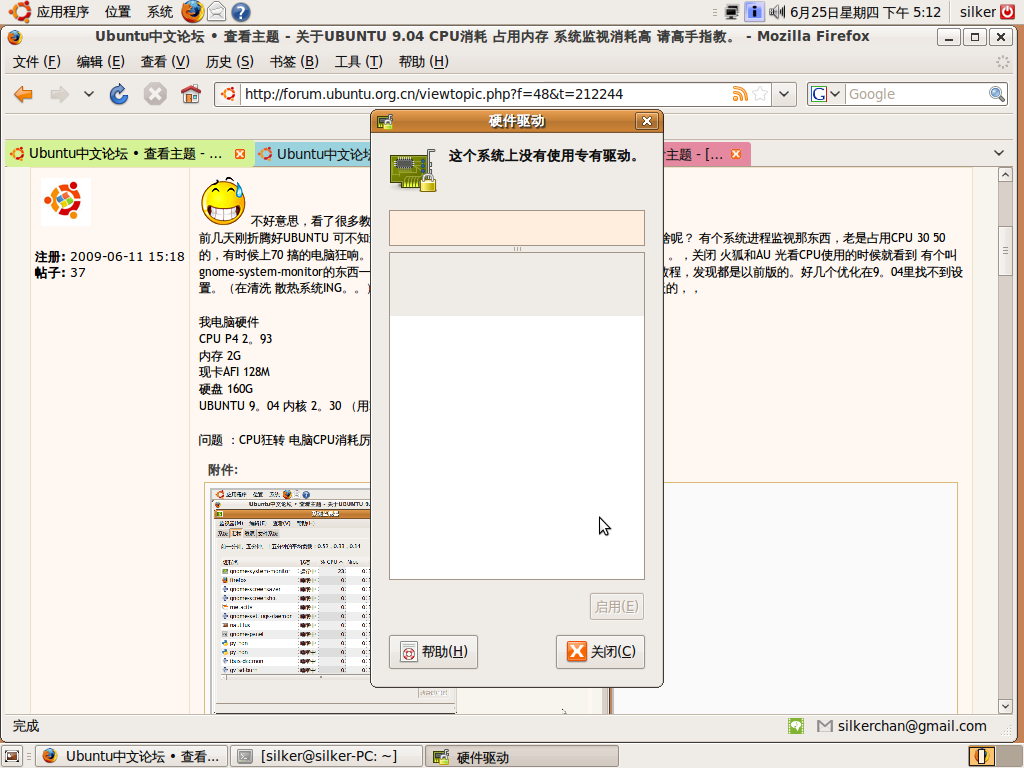
Task: Click the volume speaker tray icon
Action: [x=776, y=12]
